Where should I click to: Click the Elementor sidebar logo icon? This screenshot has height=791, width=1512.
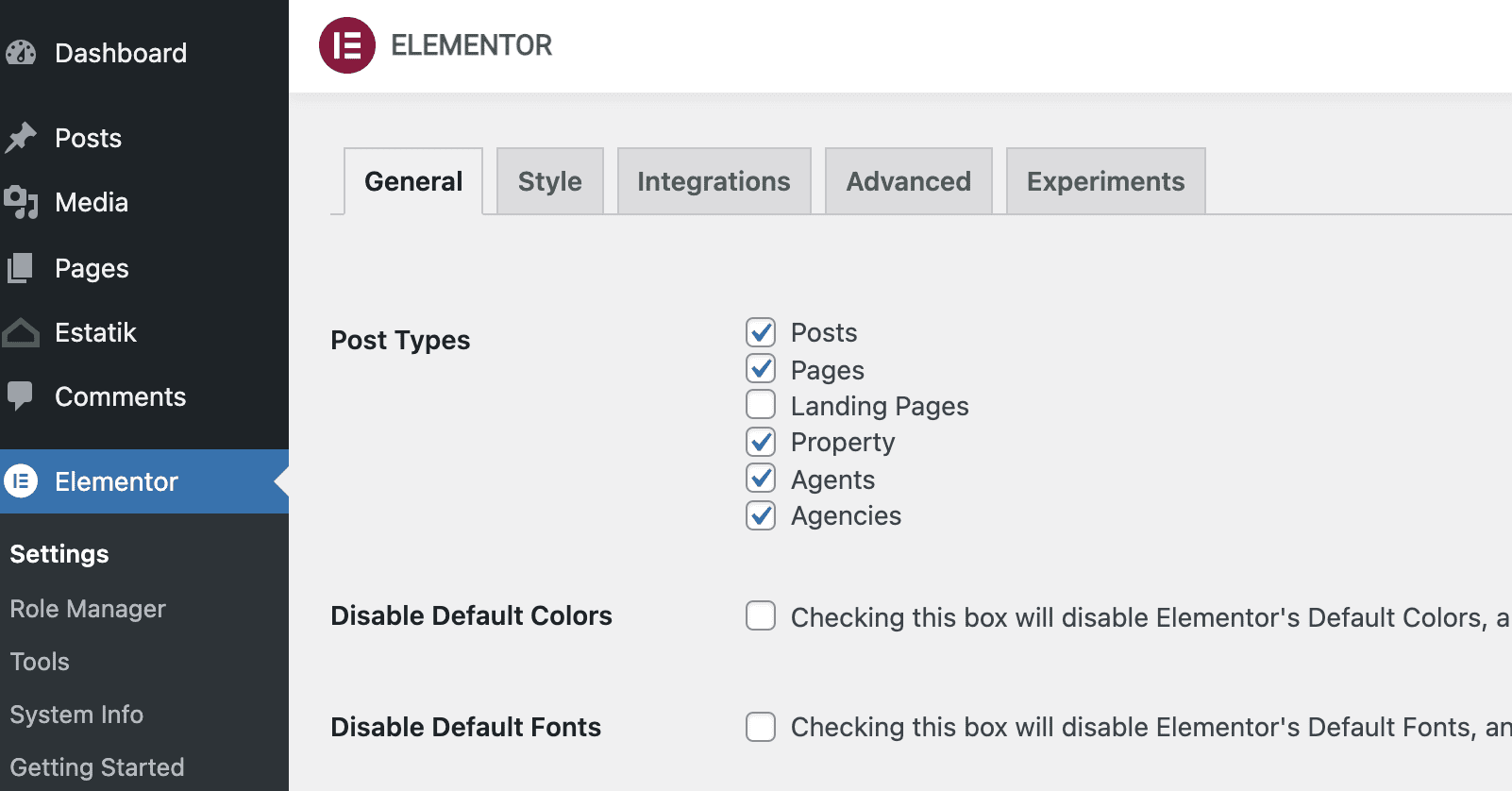tap(21, 481)
